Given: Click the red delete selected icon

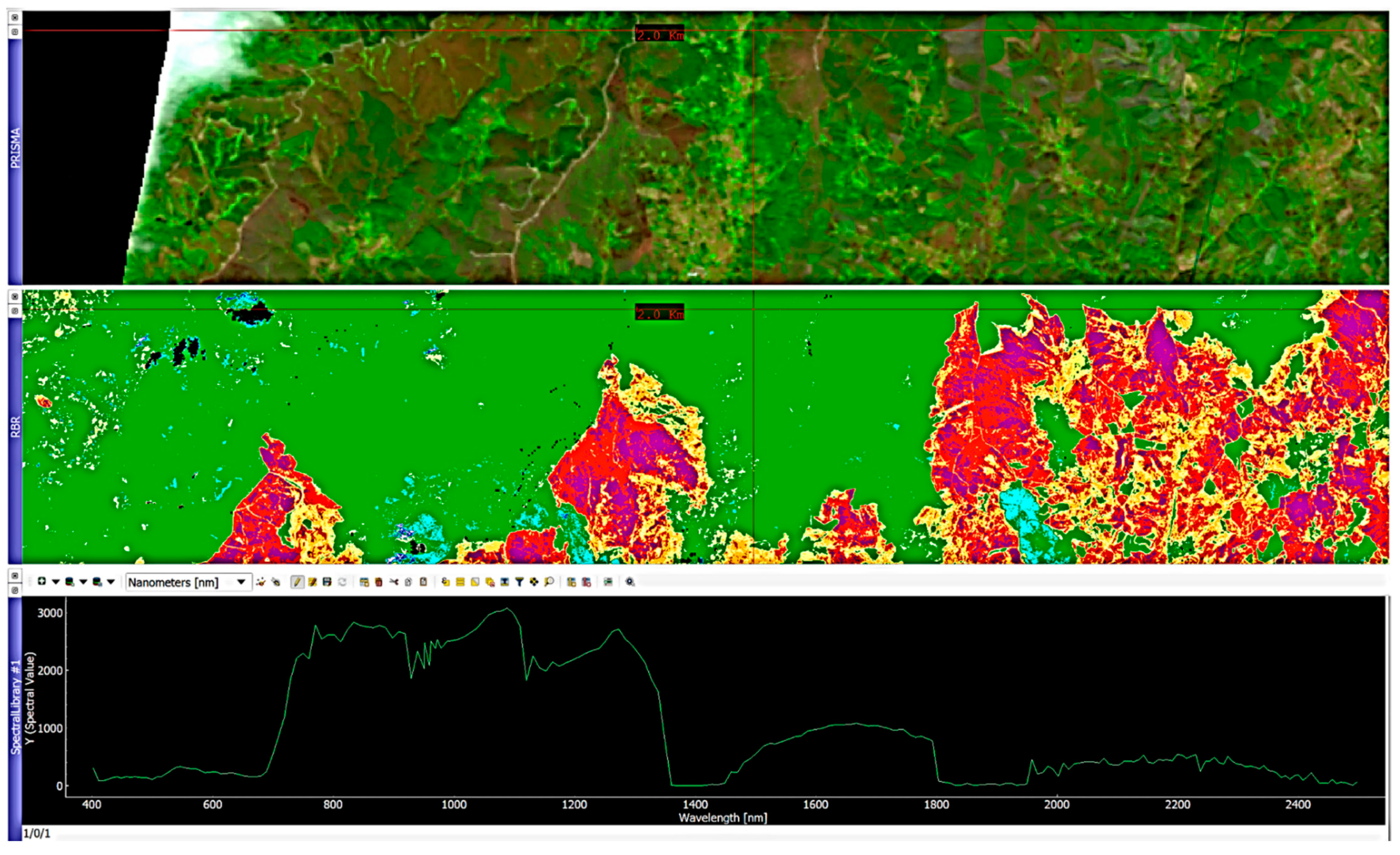Looking at the screenshot, I should (x=378, y=582).
